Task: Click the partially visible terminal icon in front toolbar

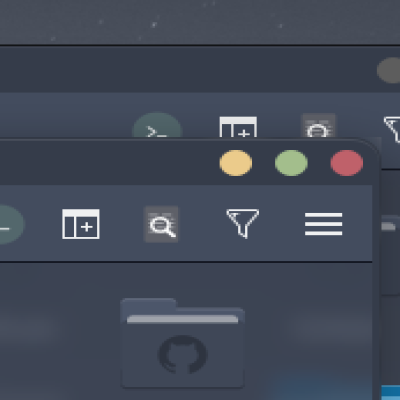Action: pyautogui.click(x=11, y=224)
